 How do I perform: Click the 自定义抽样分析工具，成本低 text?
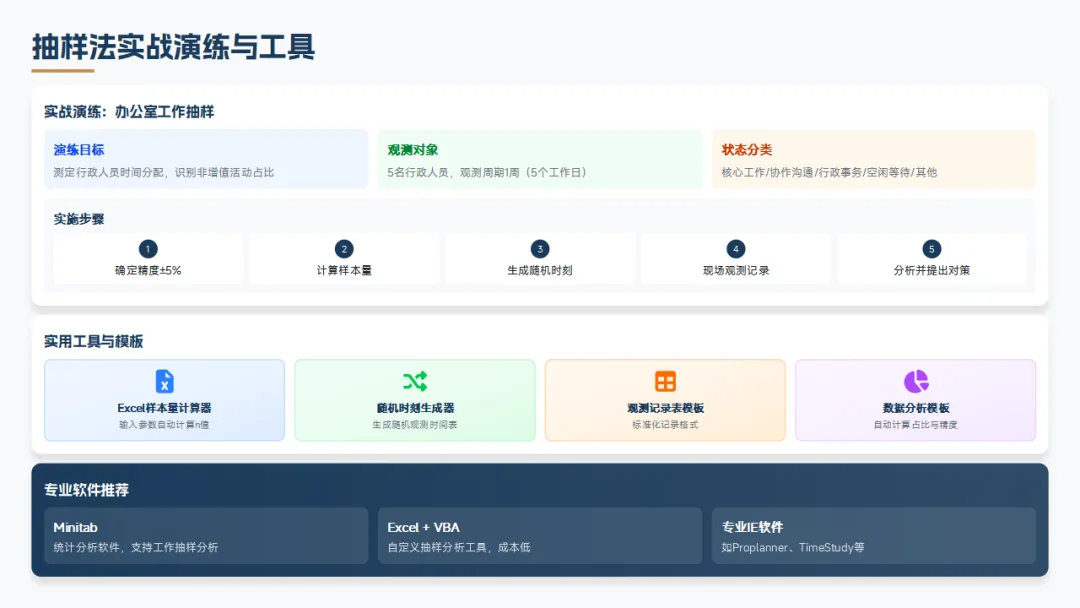pyautogui.click(x=459, y=547)
